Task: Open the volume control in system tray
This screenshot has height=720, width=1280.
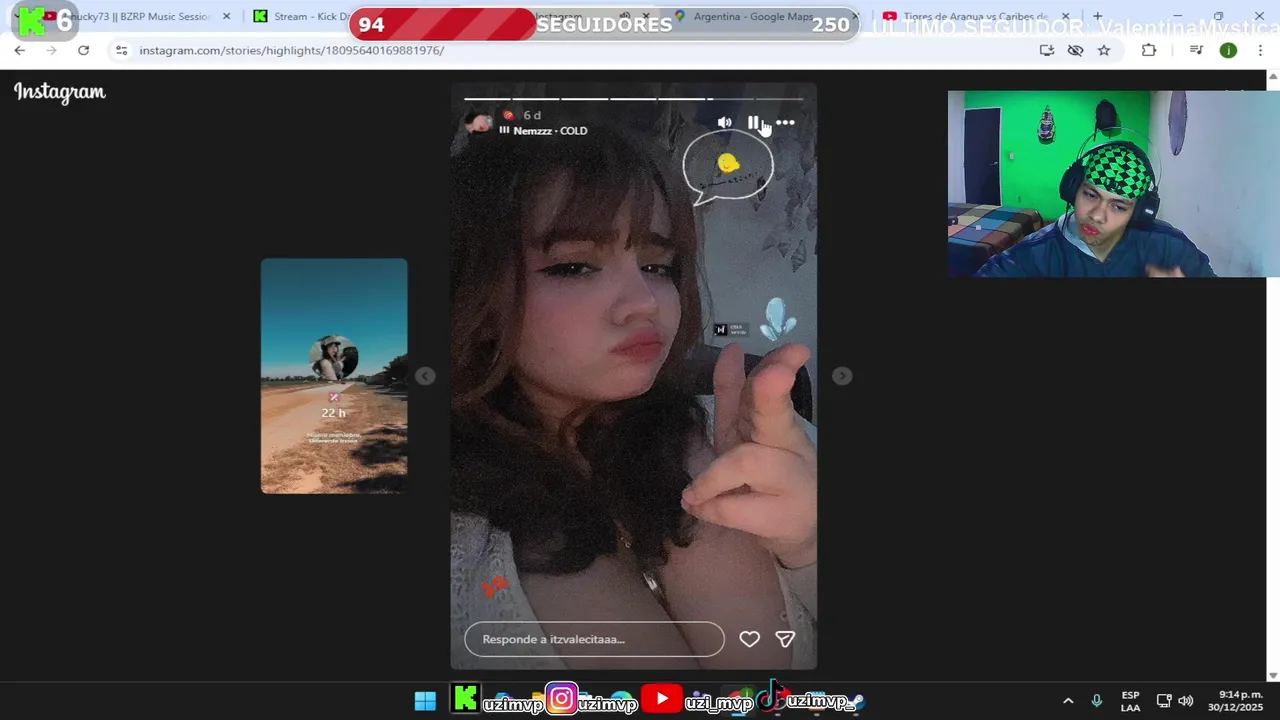Action: click(1186, 701)
